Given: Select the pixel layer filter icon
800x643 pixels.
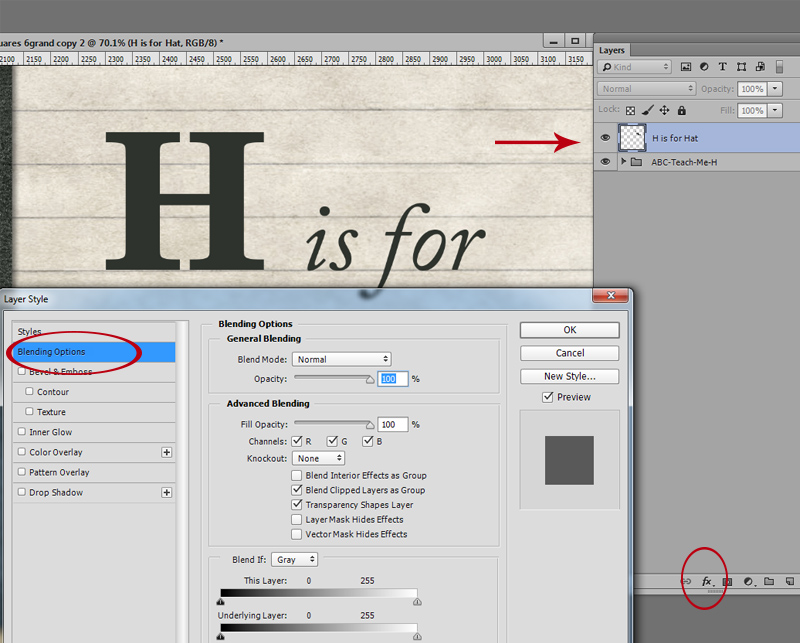Looking at the screenshot, I should 686,67.
